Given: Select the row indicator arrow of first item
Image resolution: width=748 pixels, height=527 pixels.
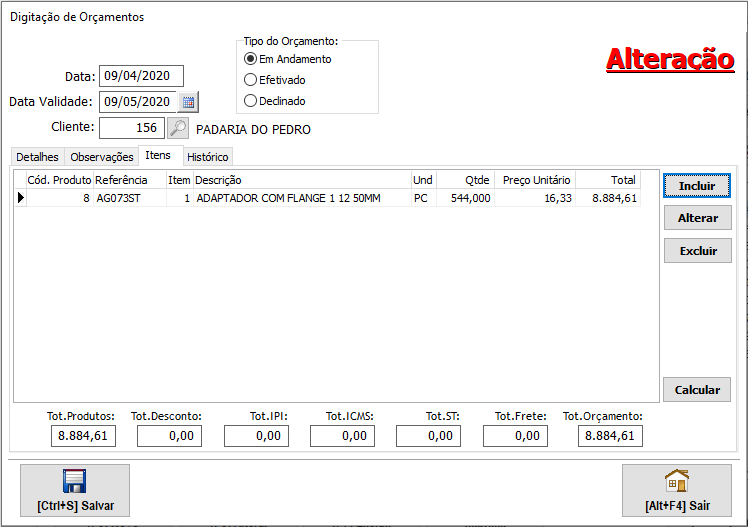Looking at the screenshot, I should pyautogui.click(x=20, y=198).
